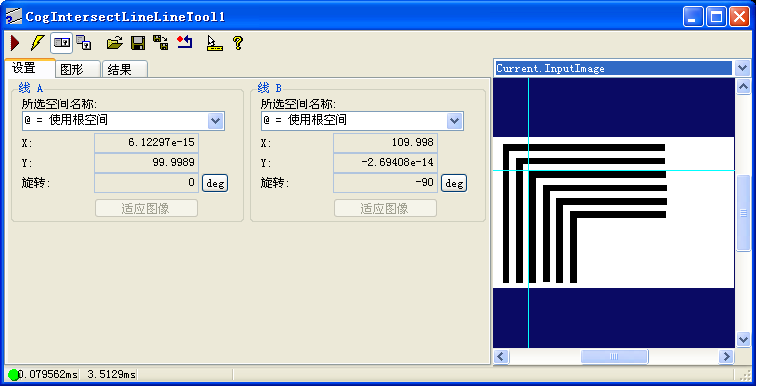This screenshot has height=392, width=760.
Task: Expand the line B space name dropdown
Action: [x=454, y=121]
